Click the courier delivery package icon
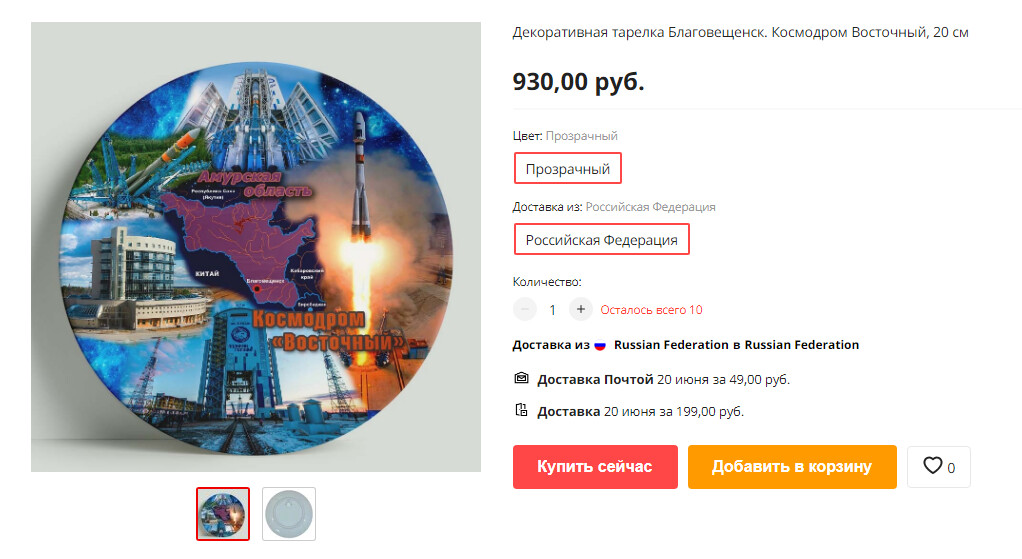 (521, 410)
